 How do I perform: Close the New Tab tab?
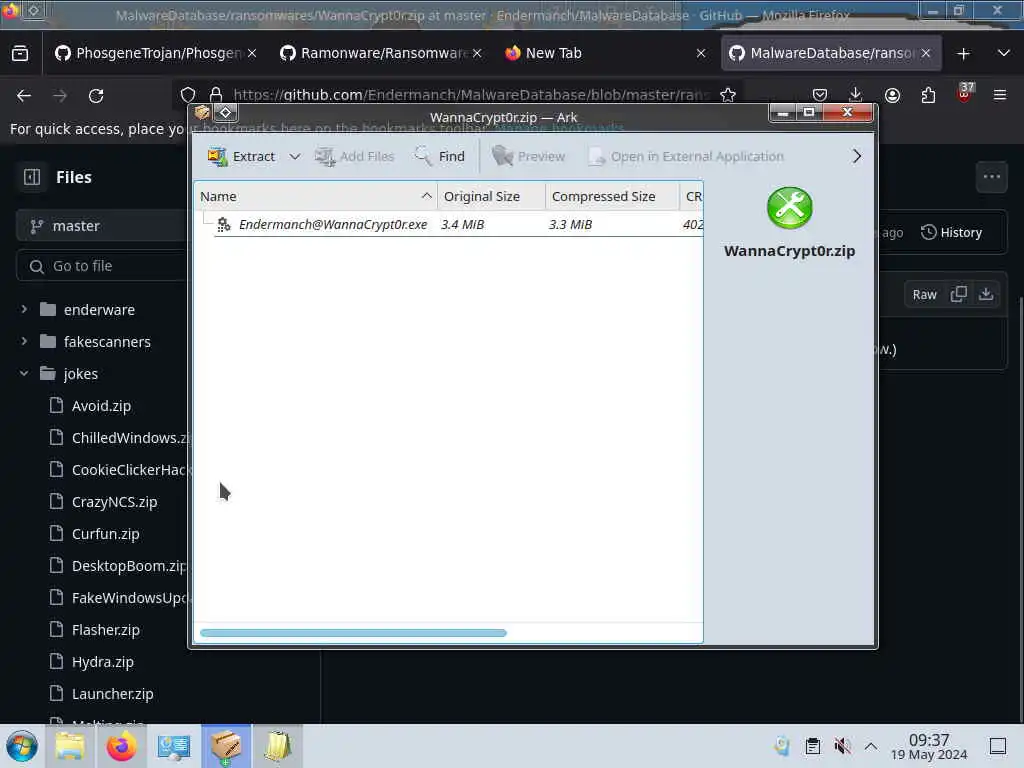pos(701,53)
